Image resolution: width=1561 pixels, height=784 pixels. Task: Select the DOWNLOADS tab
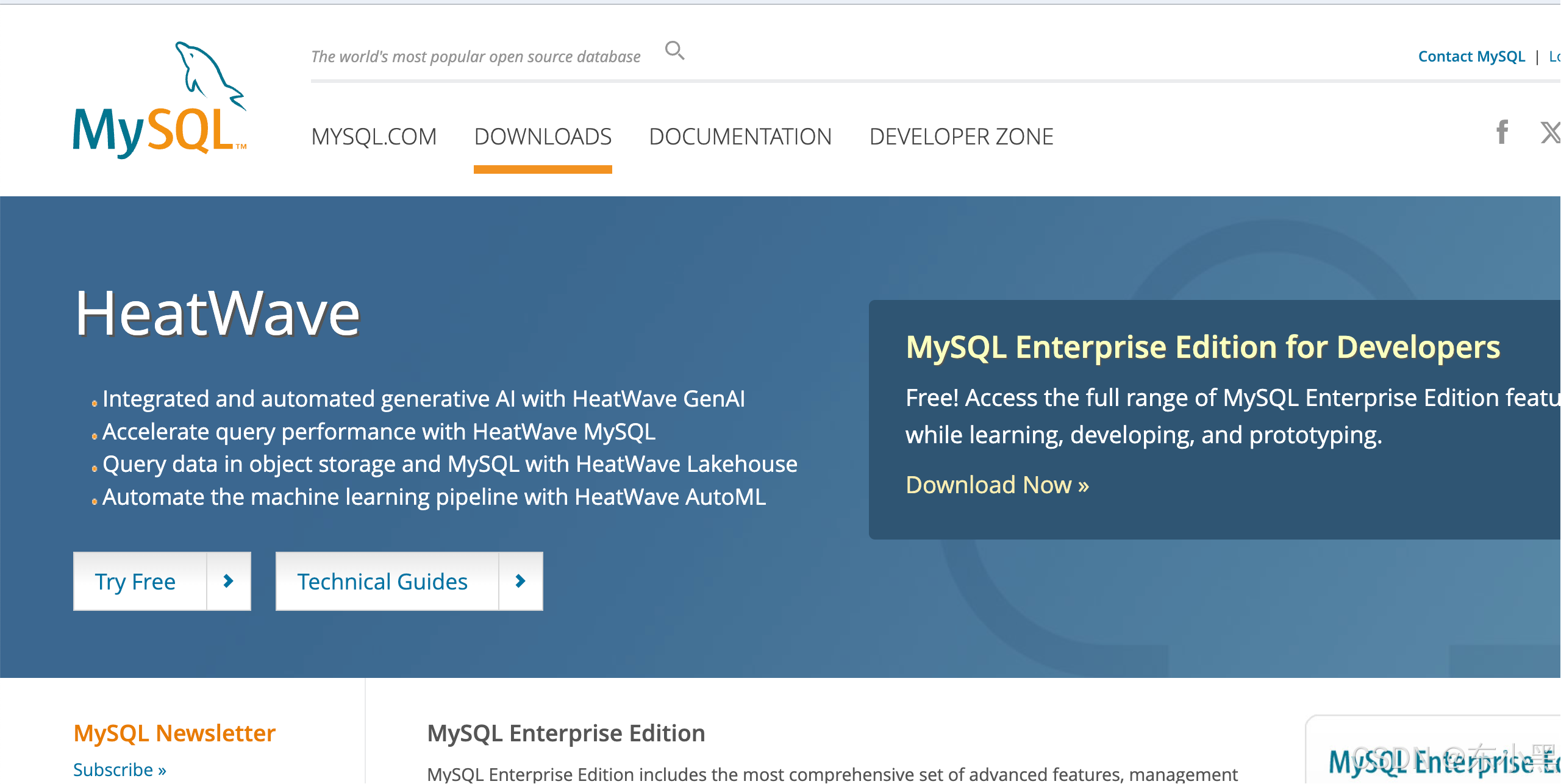coord(543,137)
